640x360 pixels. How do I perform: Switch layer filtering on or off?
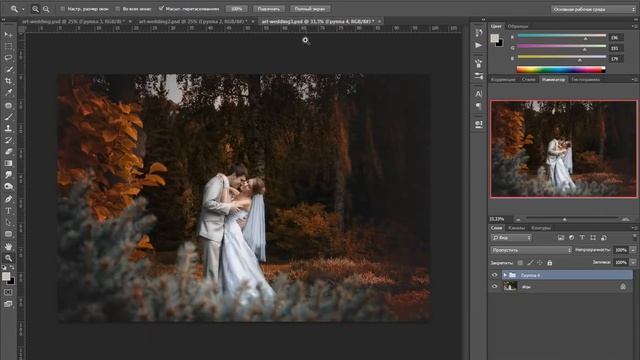click(634, 237)
